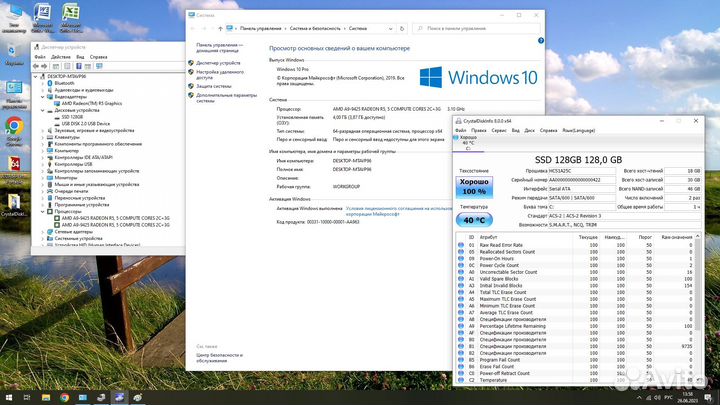
Task: Expand the Bluetooth node in Device Manager
Action: click(x=43, y=84)
